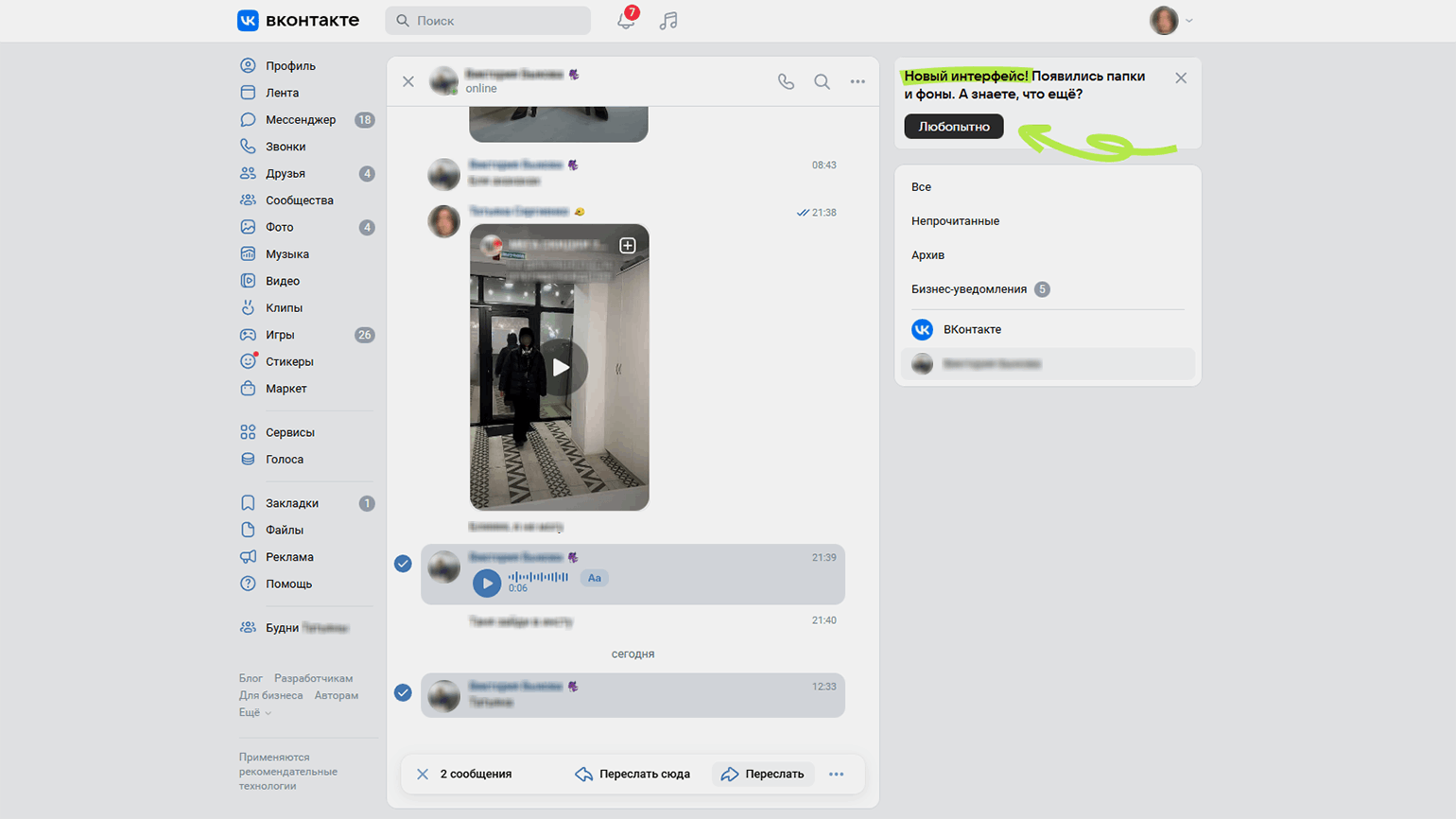
Task: Open more actions for selected messages
Action: click(x=836, y=774)
